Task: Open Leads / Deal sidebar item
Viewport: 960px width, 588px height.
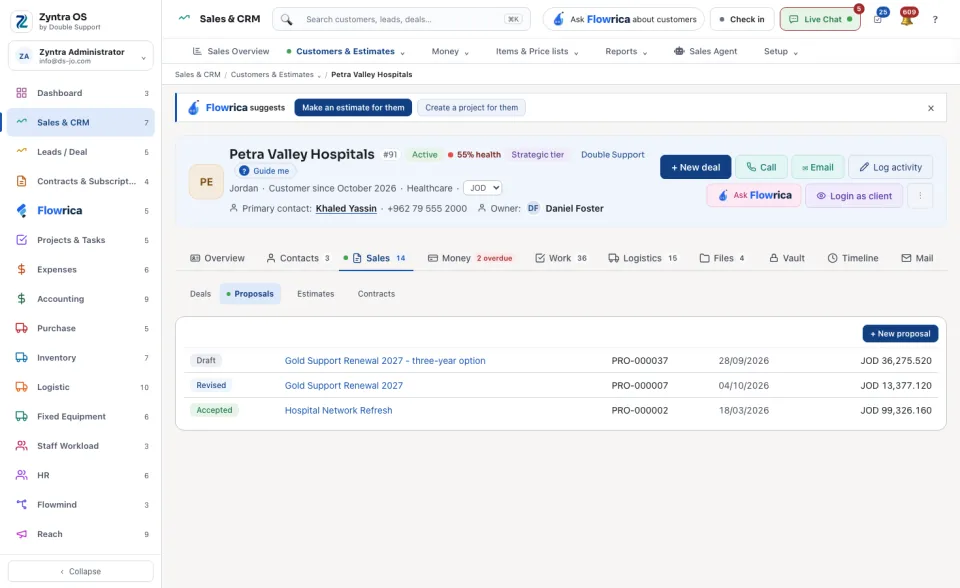Action: pos(81,152)
